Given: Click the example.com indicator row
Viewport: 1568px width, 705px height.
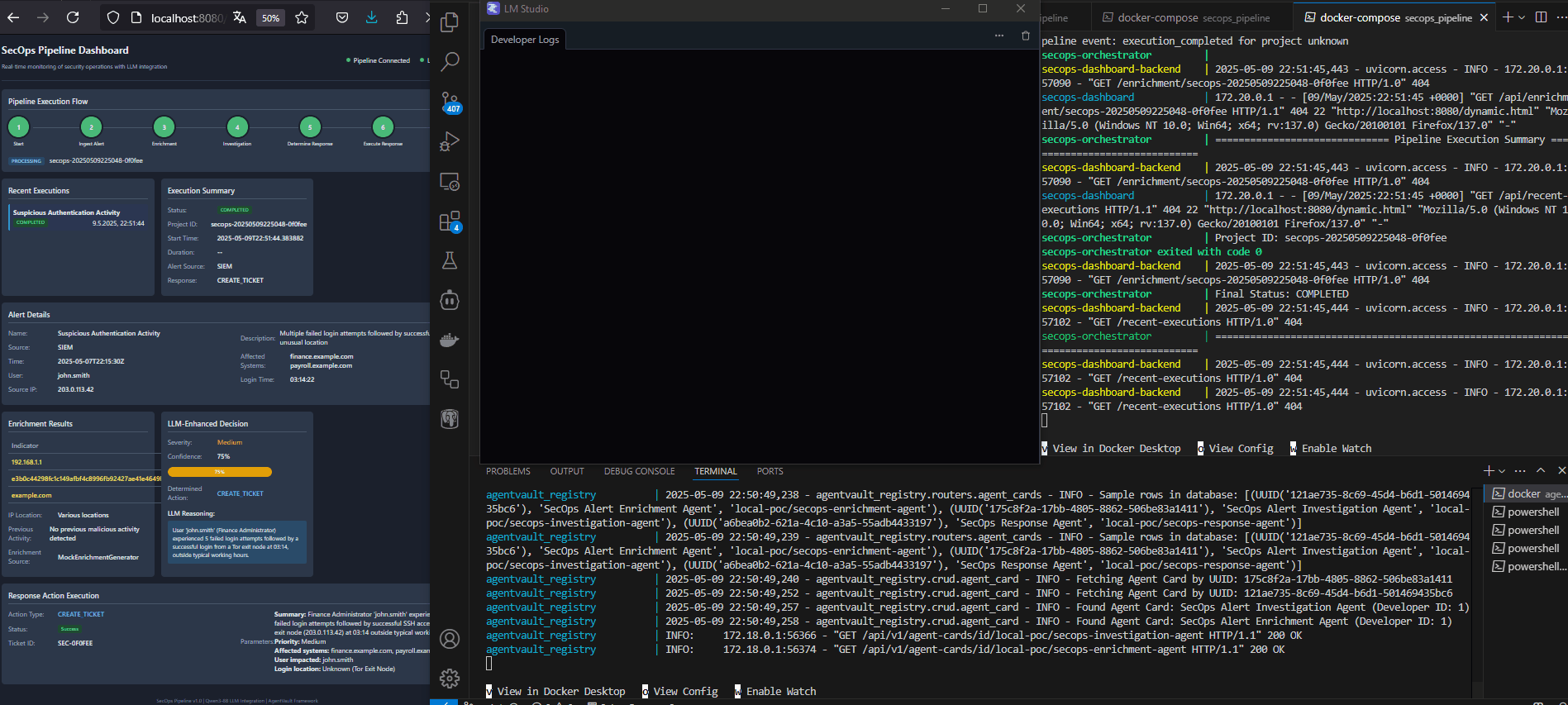Looking at the screenshot, I should point(83,495).
